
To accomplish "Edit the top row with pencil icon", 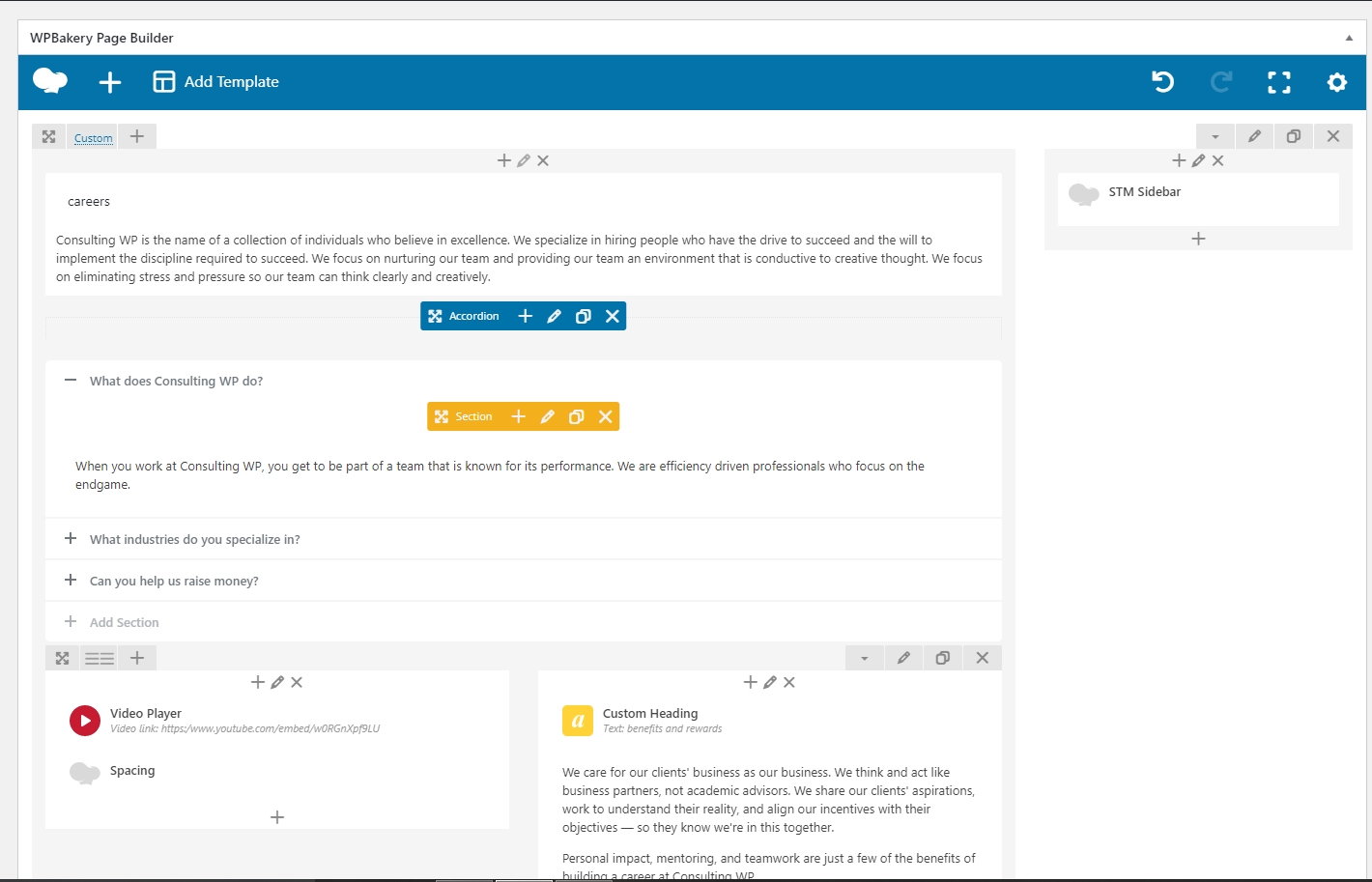I will tap(1254, 136).
